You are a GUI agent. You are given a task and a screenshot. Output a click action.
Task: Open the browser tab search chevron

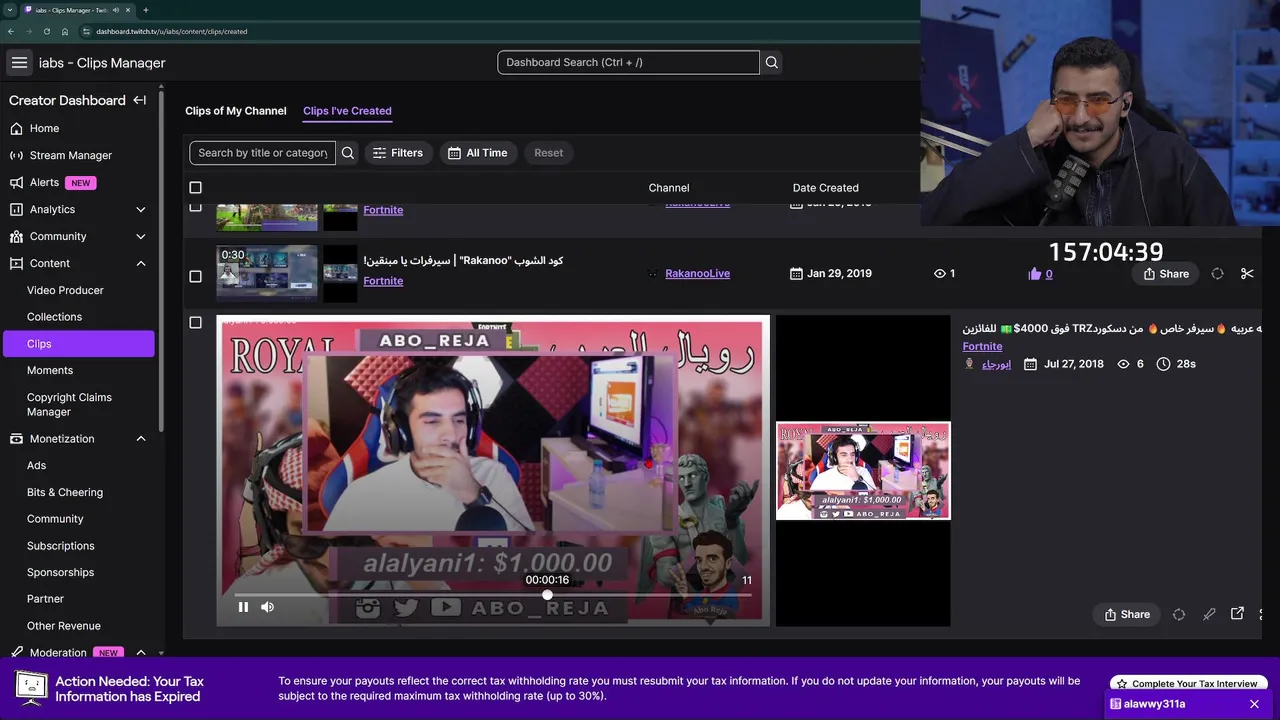(x=10, y=10)
